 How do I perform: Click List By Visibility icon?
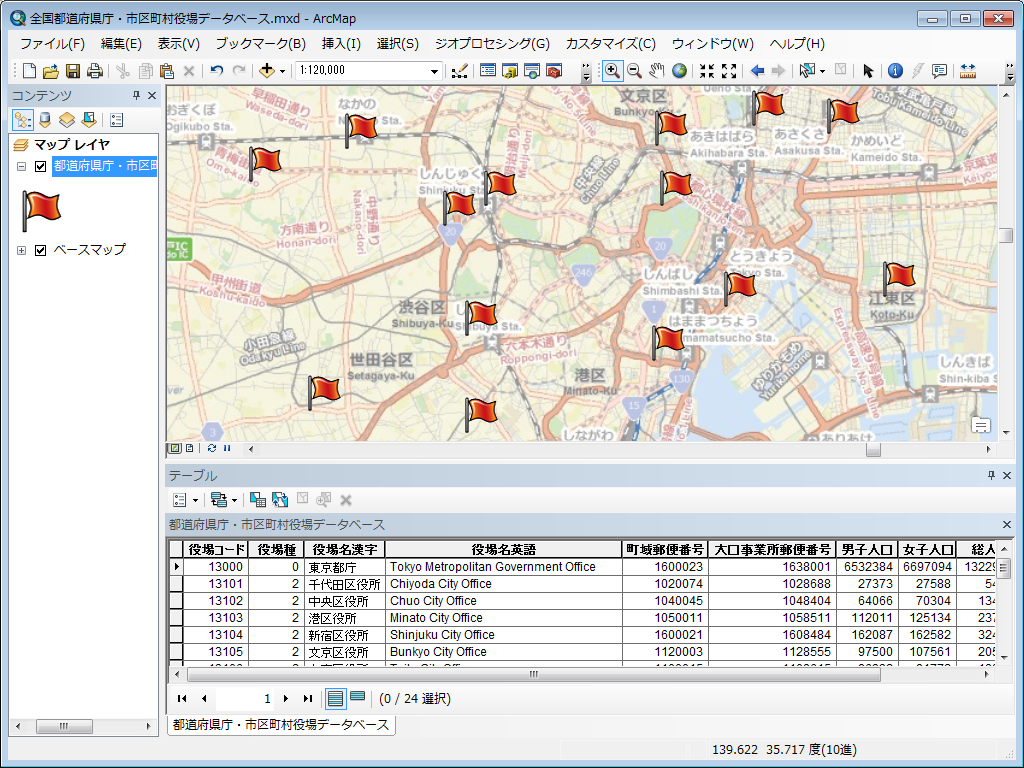pyautogui.click(x=67, y=120)
